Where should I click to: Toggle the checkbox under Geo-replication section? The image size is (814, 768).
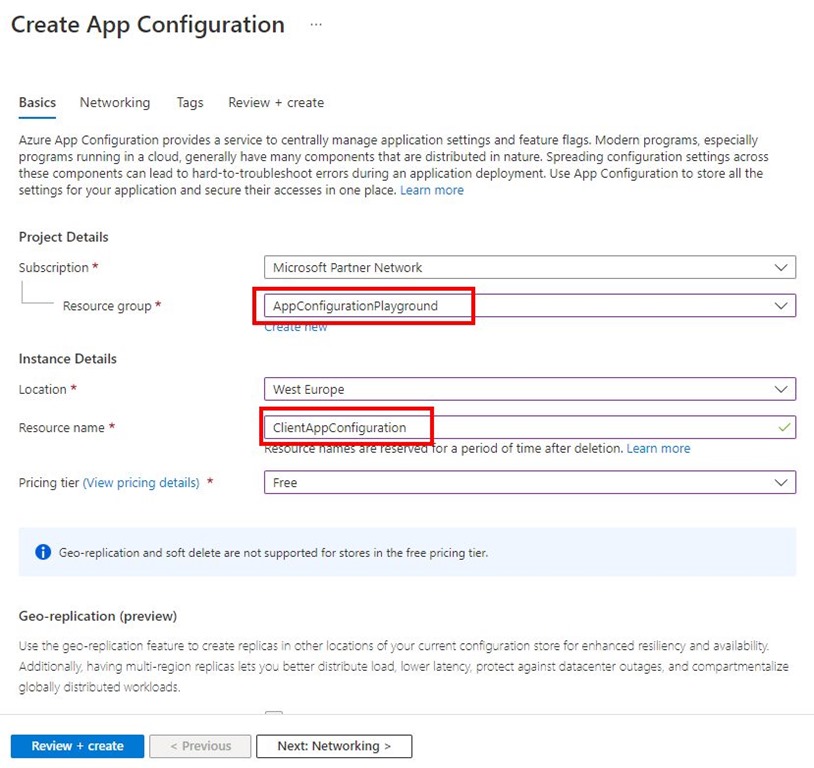pyautogui.click(x=274, y=716)
